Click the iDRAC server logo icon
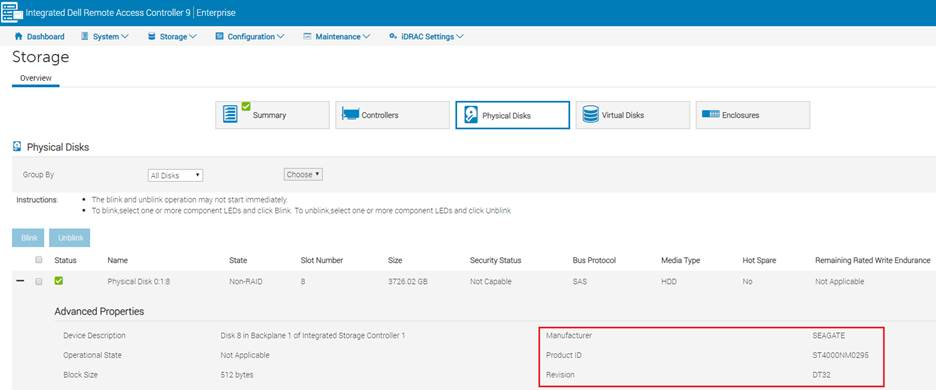The width and height of the screenshot is (936, 390). click(11, 12)
